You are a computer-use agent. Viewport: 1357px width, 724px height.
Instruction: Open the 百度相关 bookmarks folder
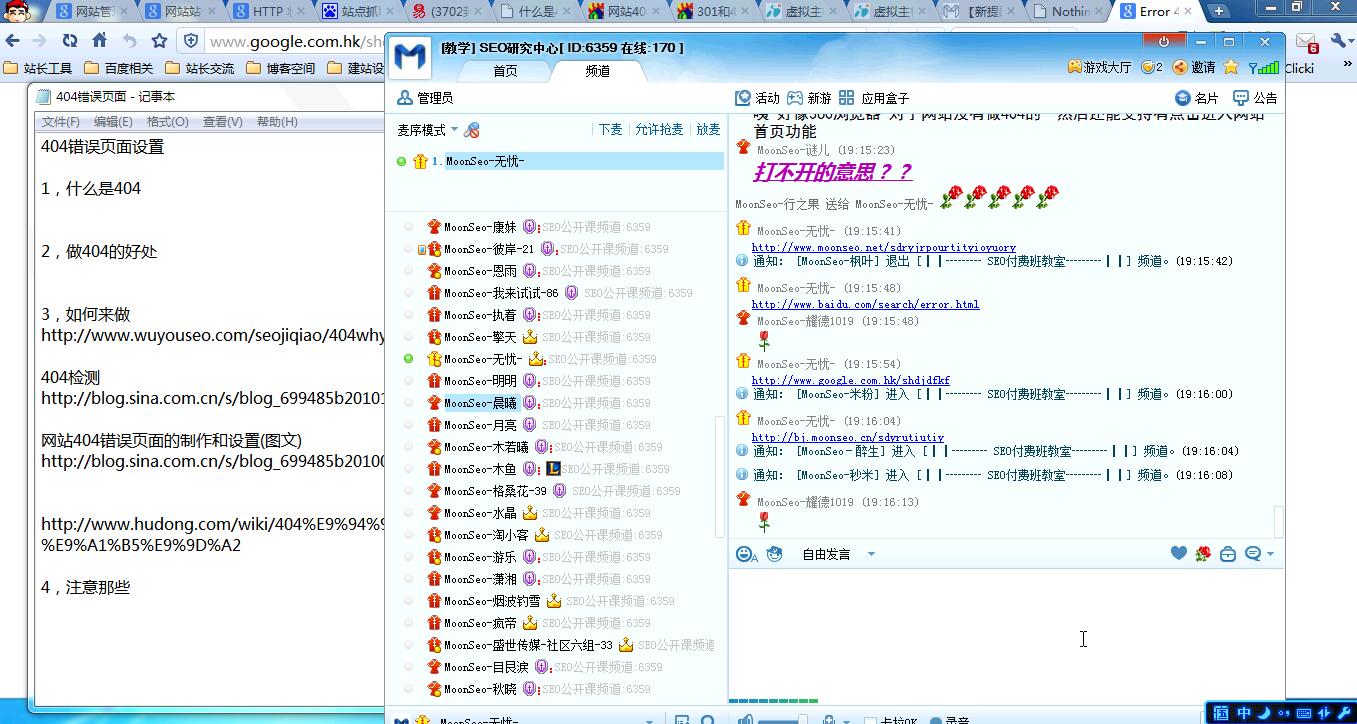tap(118, 68)
